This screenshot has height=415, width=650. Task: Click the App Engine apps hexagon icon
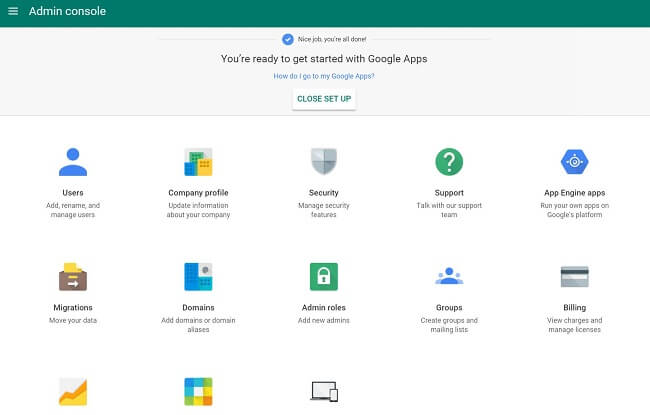point(575,162)
